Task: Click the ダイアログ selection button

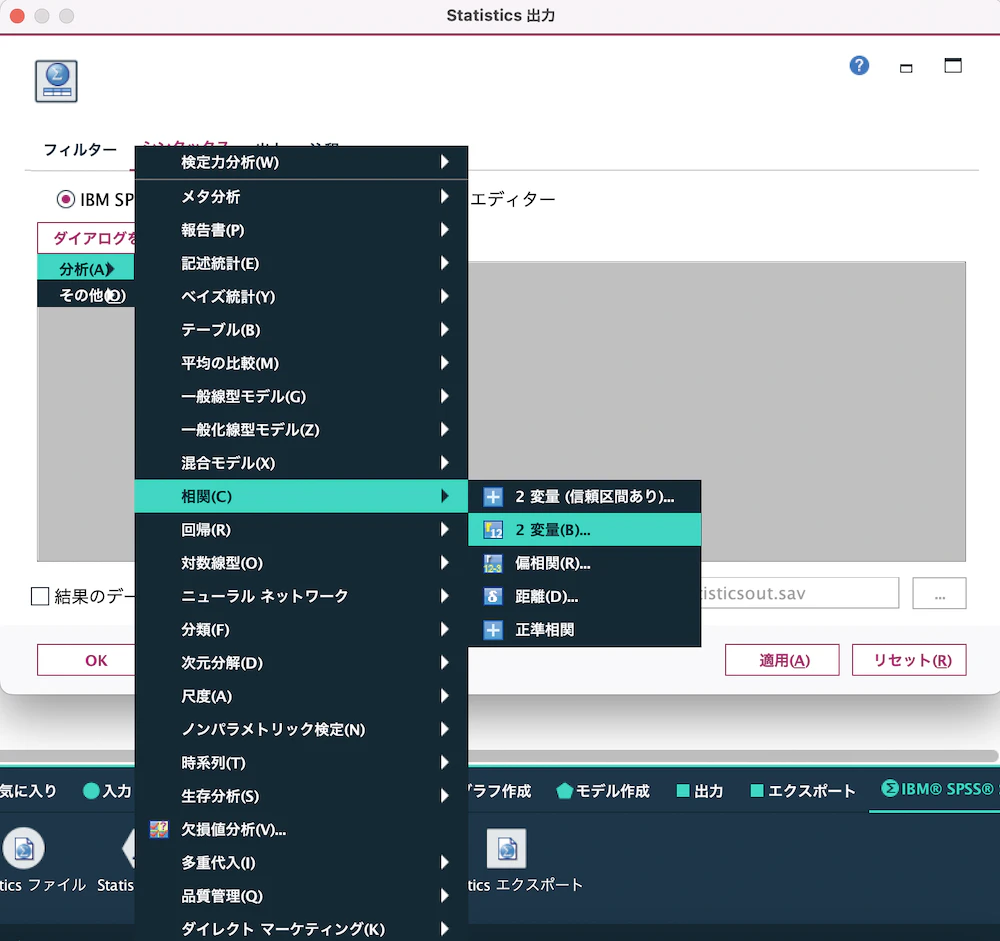Action: pyautogui.click(x=86, y=238)
